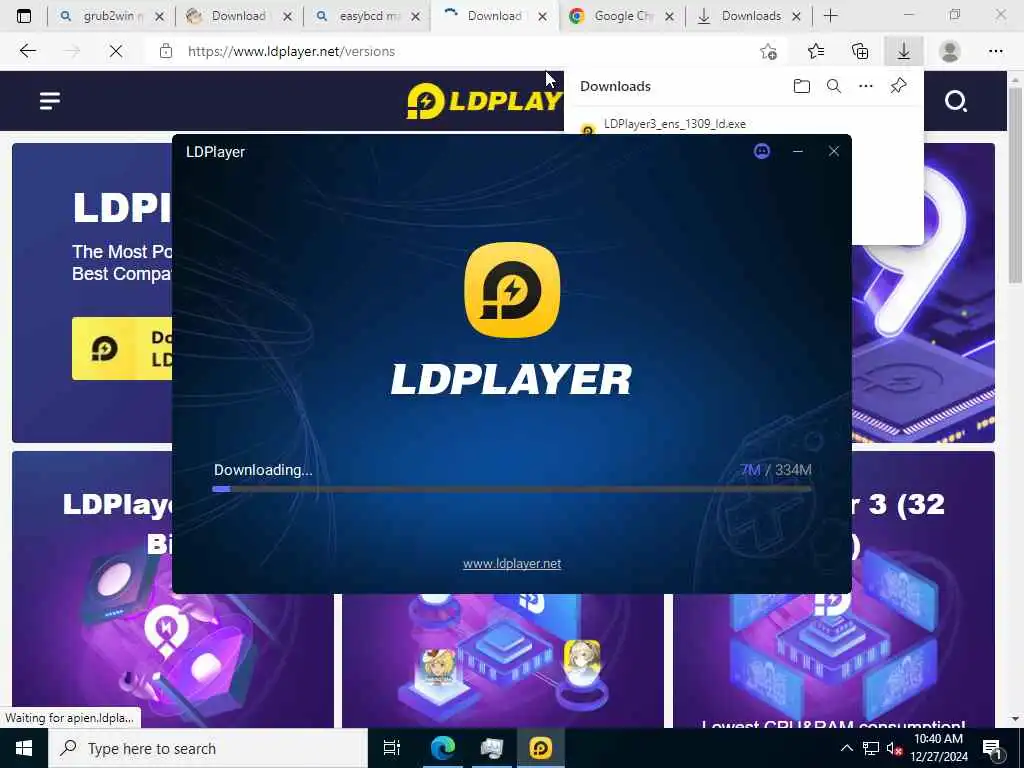Open the taskbar clock and date
The image size is (1024, 768).
[938, 748]
